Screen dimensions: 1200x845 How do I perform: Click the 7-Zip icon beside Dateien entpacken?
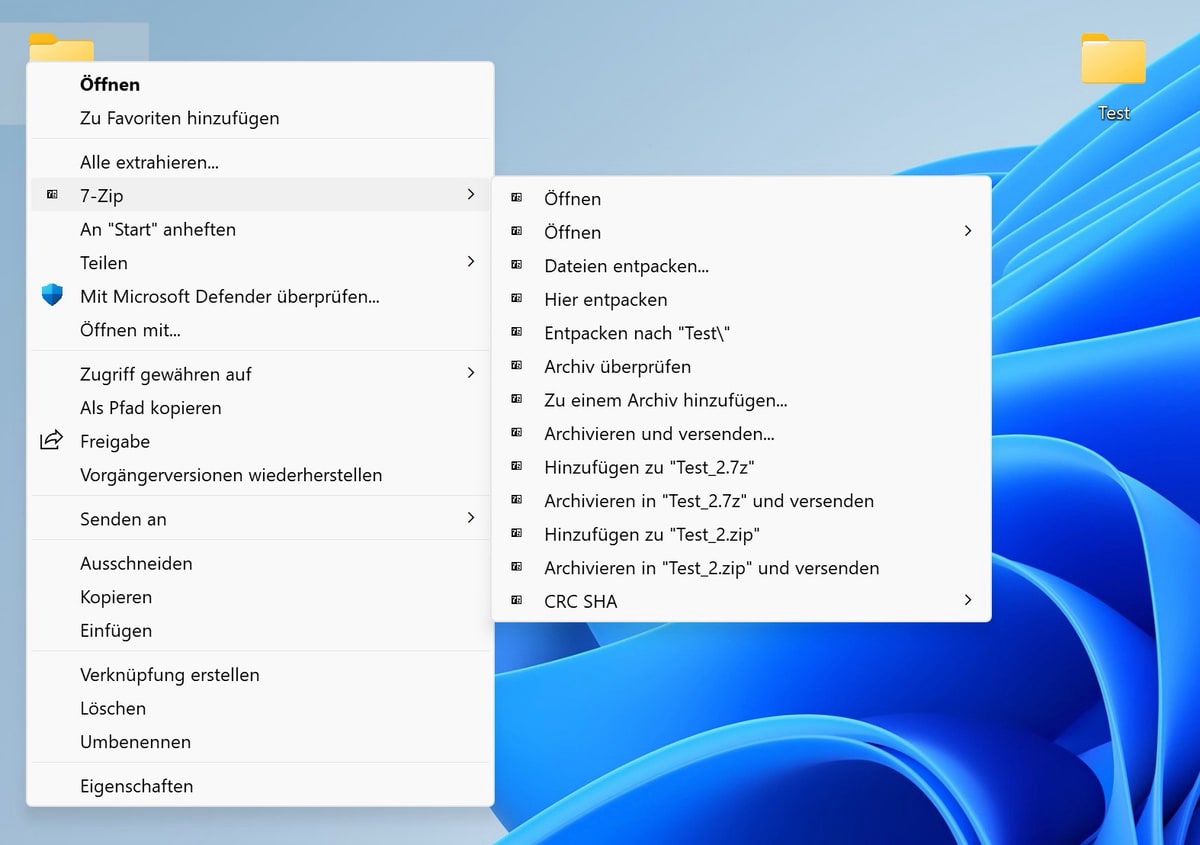tap(516, 266)
